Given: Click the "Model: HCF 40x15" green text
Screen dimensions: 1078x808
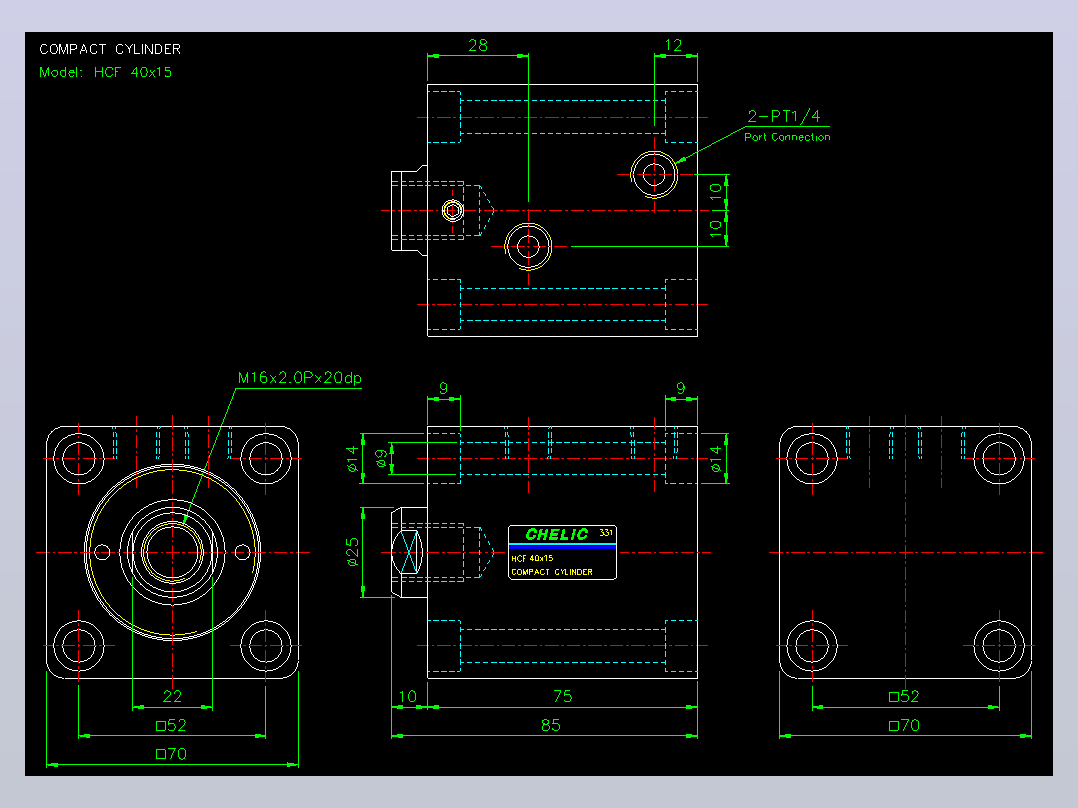Looking at the screenshot, I should coord(105,72).
